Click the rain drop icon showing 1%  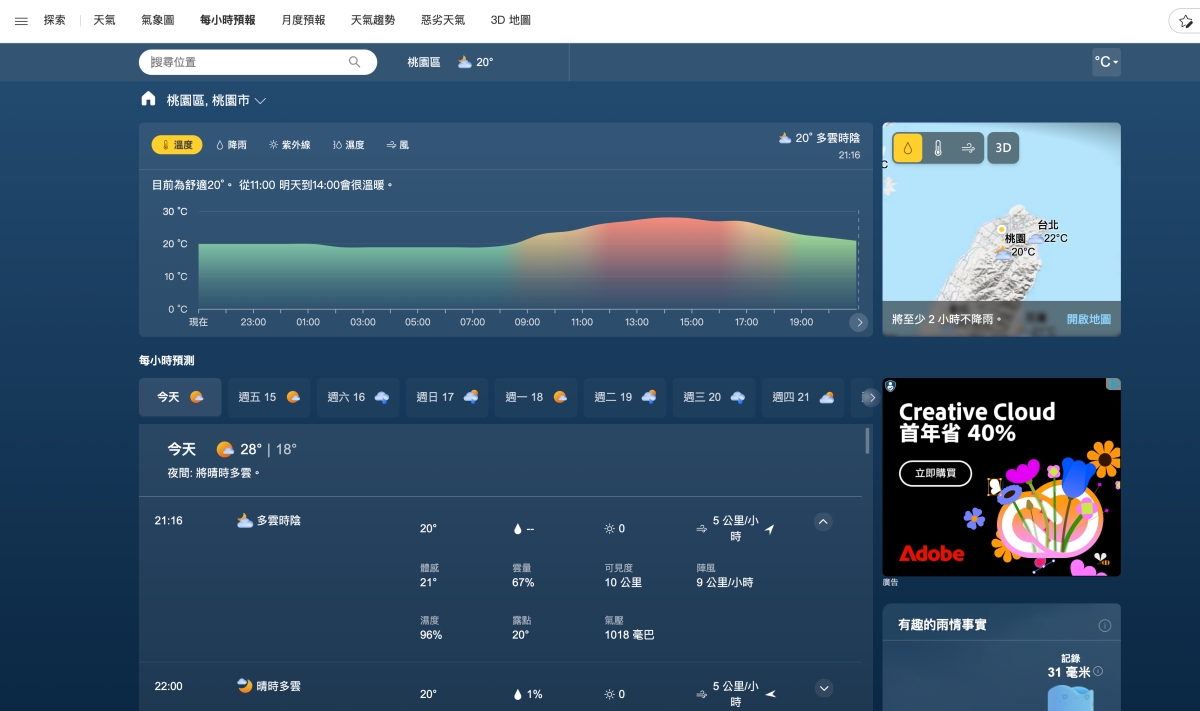point(518,694)
